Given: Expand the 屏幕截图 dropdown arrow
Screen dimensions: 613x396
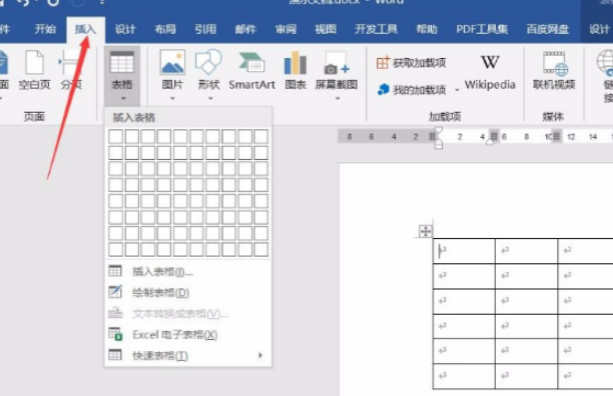Looking at the screenshot, I should (337, 99).
